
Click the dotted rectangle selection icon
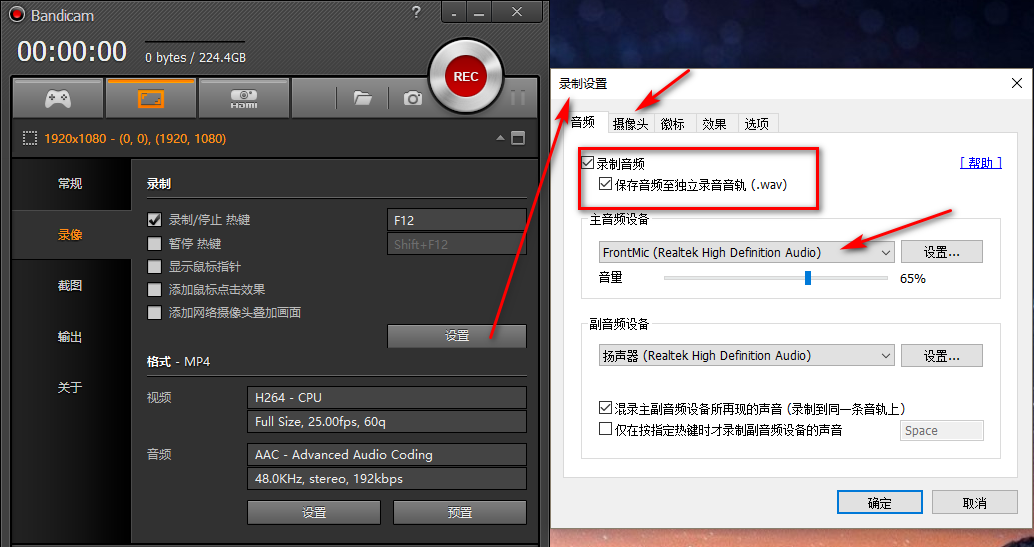tap(30, 139)
